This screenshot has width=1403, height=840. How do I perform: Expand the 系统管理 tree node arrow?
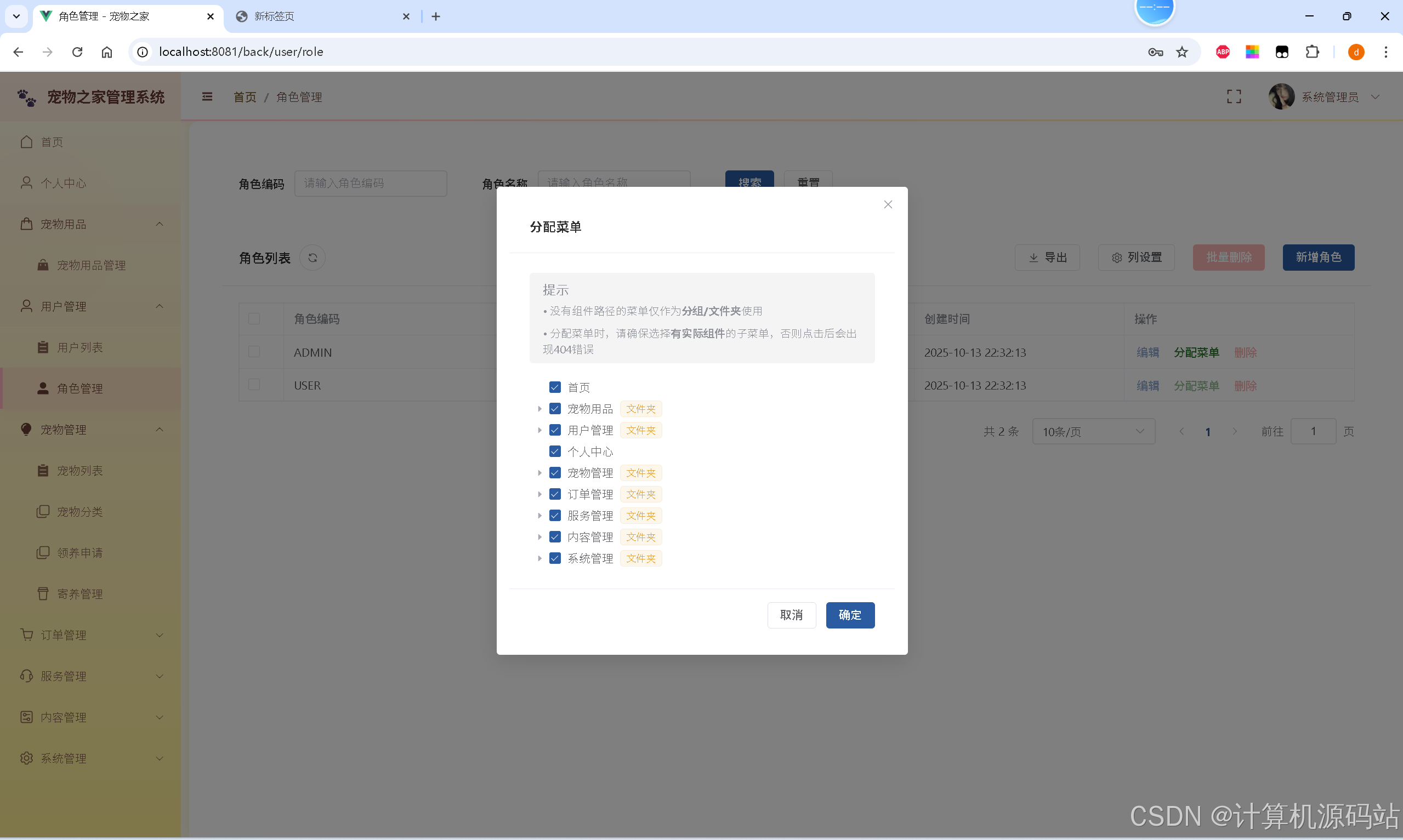pos(539,558)
